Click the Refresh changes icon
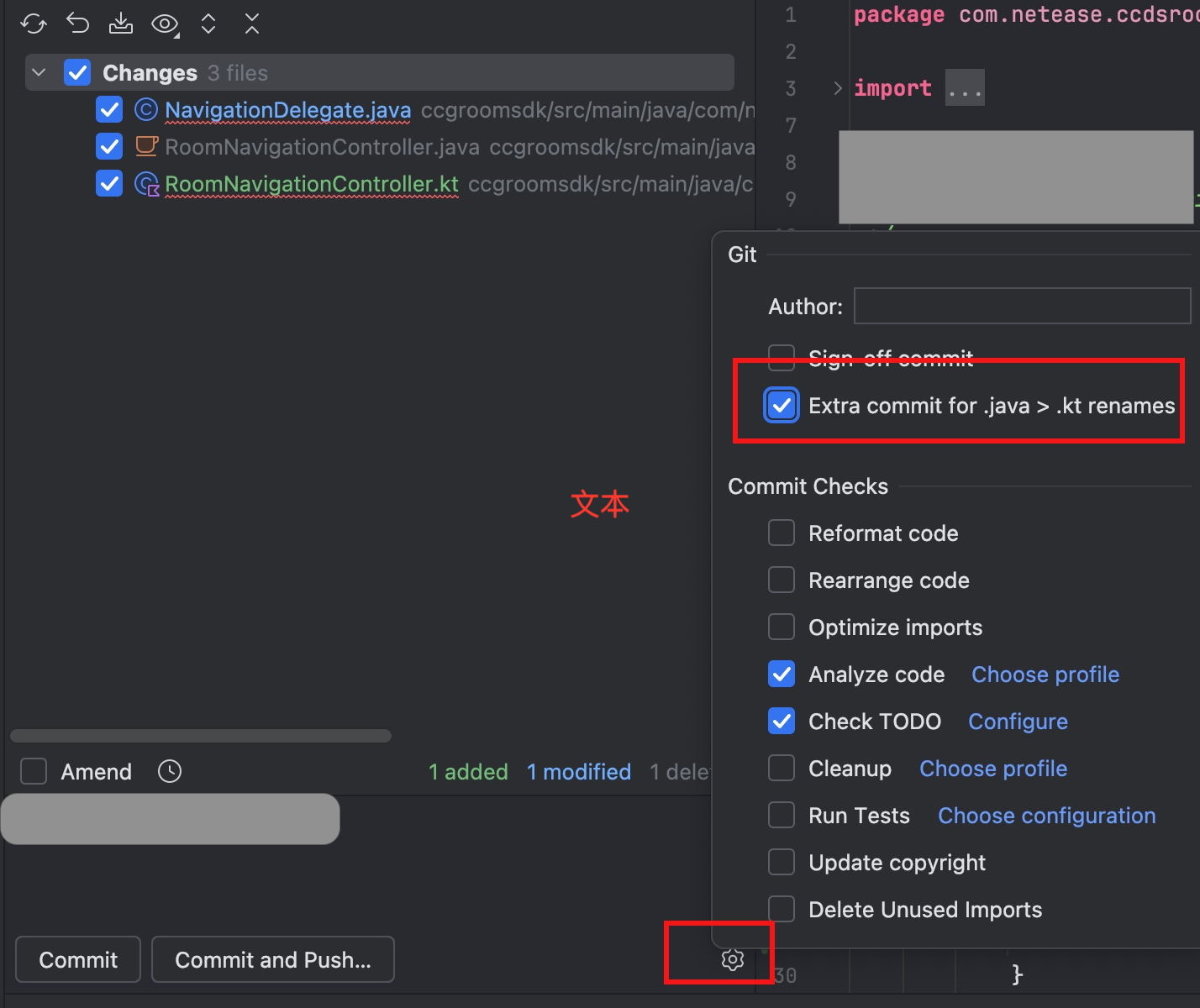Screen dimensions: 1200x1008 (x=34, y=24)
